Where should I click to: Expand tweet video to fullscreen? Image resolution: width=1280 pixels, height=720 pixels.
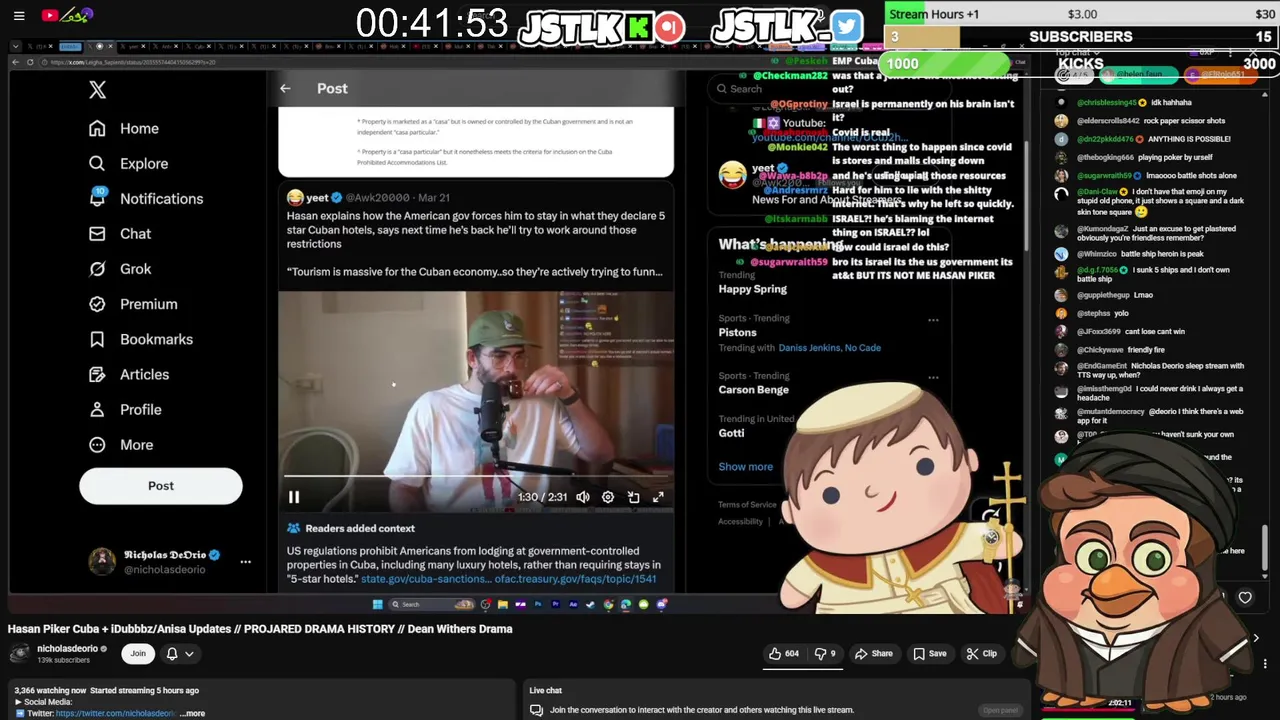coord(658,497)
